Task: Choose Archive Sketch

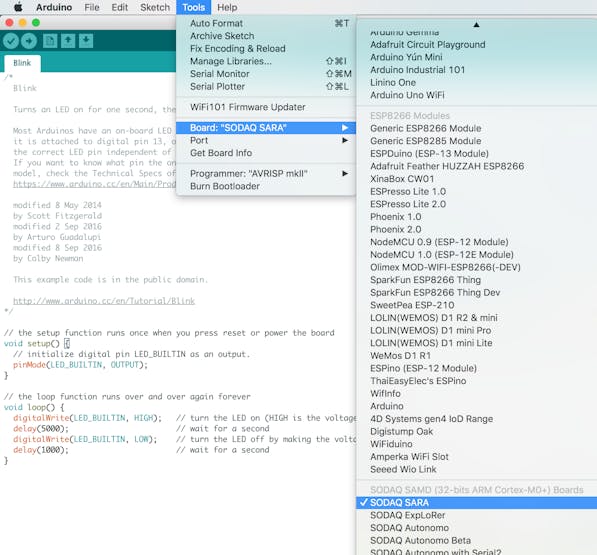Action: (266, 36)
